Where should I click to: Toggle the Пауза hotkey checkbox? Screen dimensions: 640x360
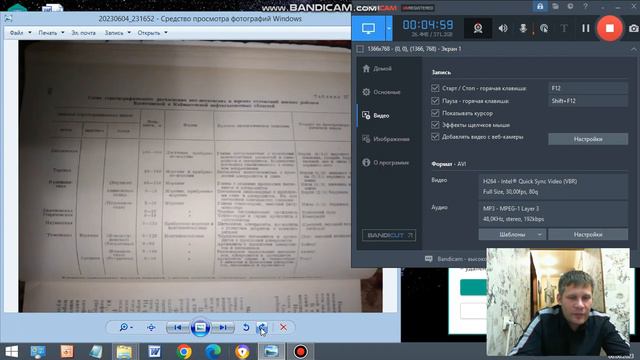(x=435, y=101)
